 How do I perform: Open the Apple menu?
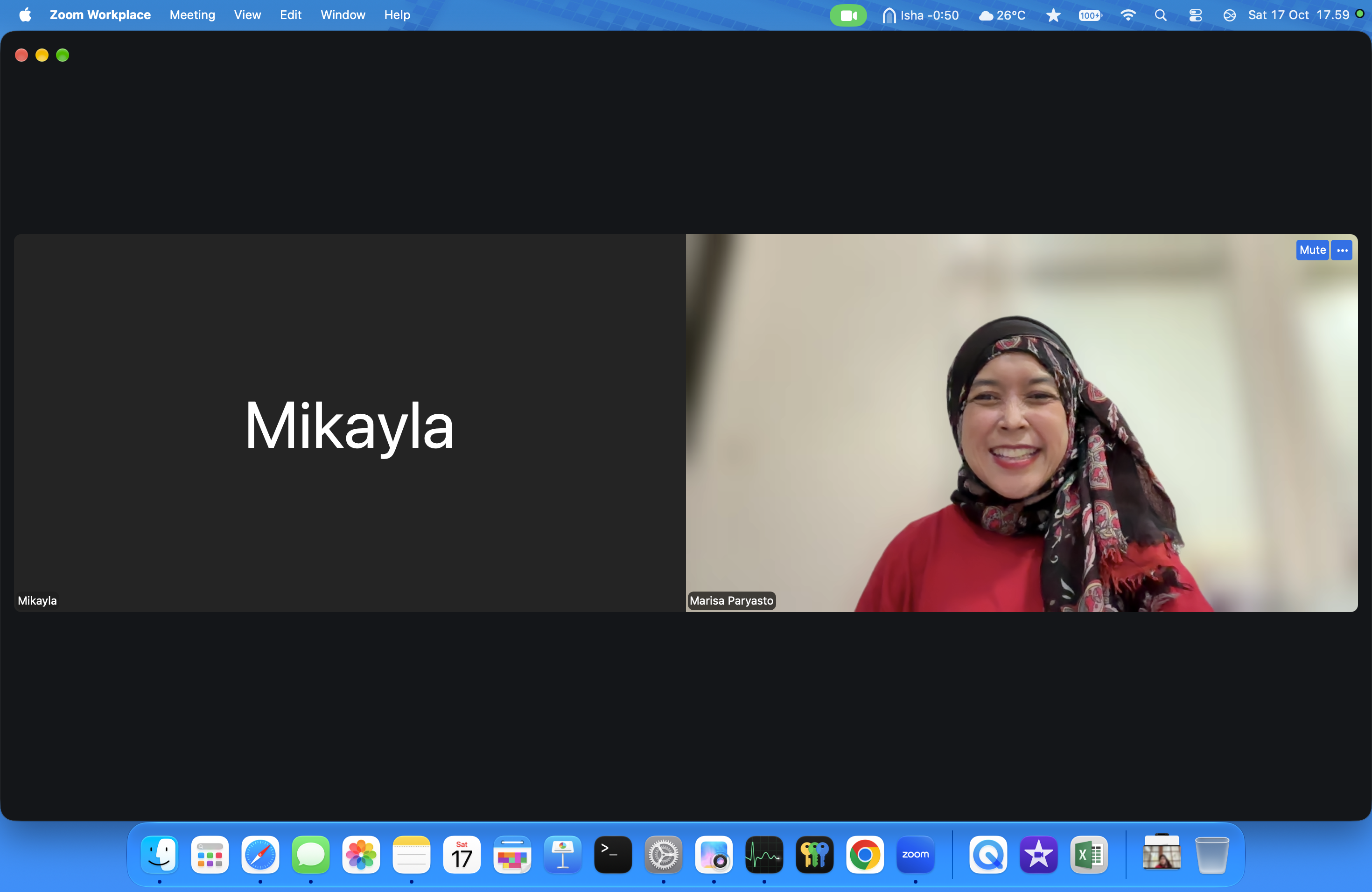point(25,15)
